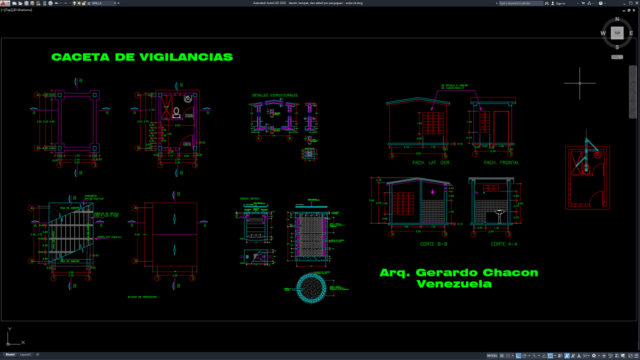Click the Open file icon
Viewport: 640px width, 360px height.
pos(20,3)
